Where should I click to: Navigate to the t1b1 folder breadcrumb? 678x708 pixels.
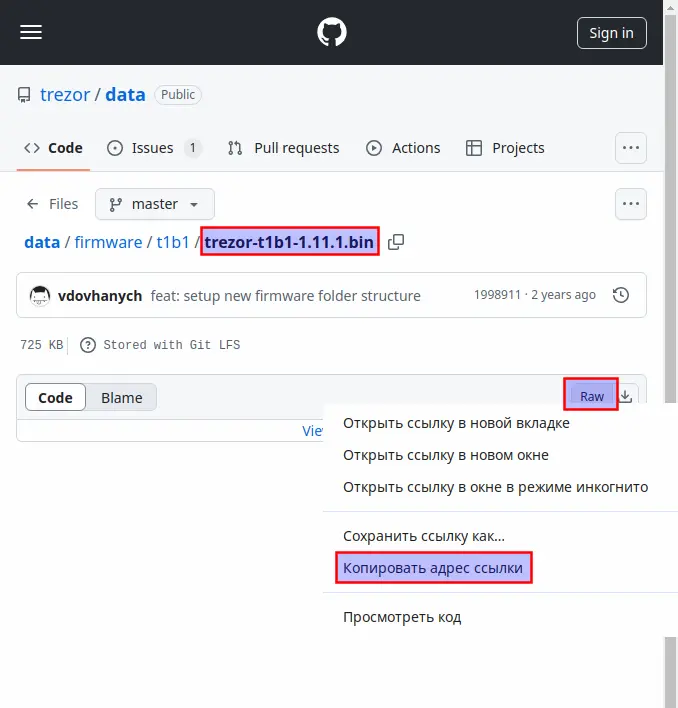(x=173, y=242)
